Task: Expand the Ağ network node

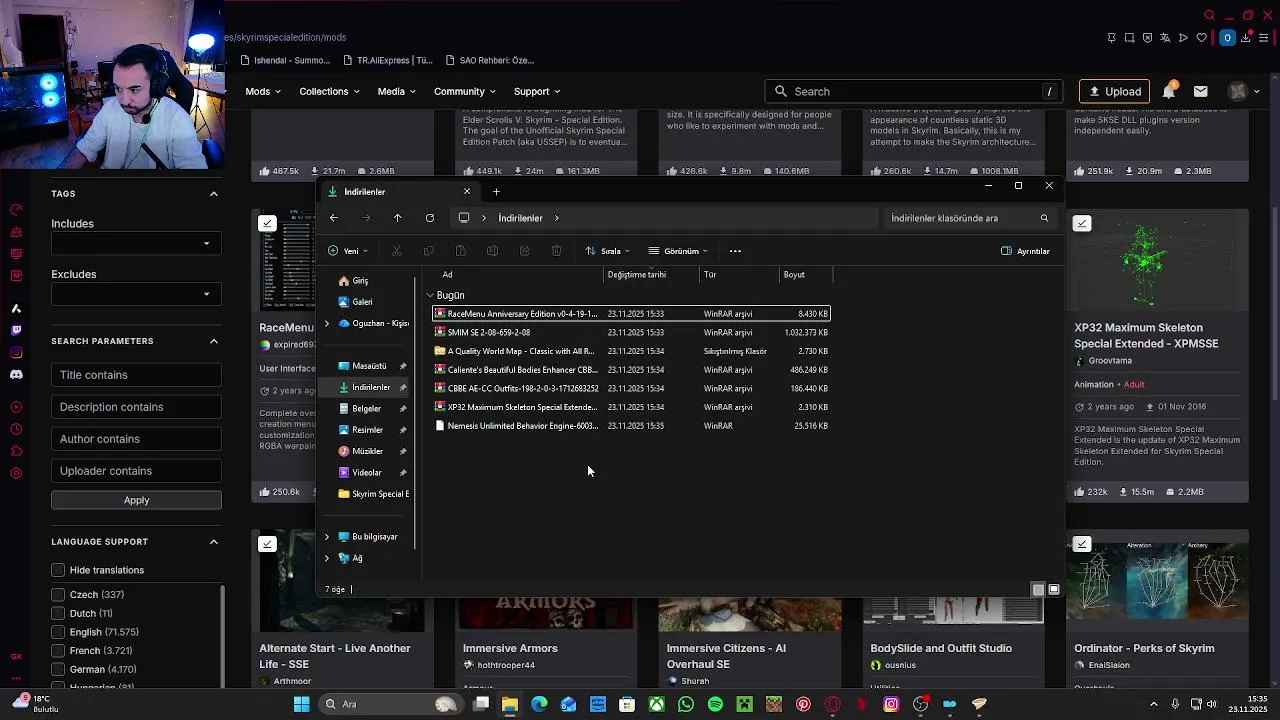Action: [327, 558]
